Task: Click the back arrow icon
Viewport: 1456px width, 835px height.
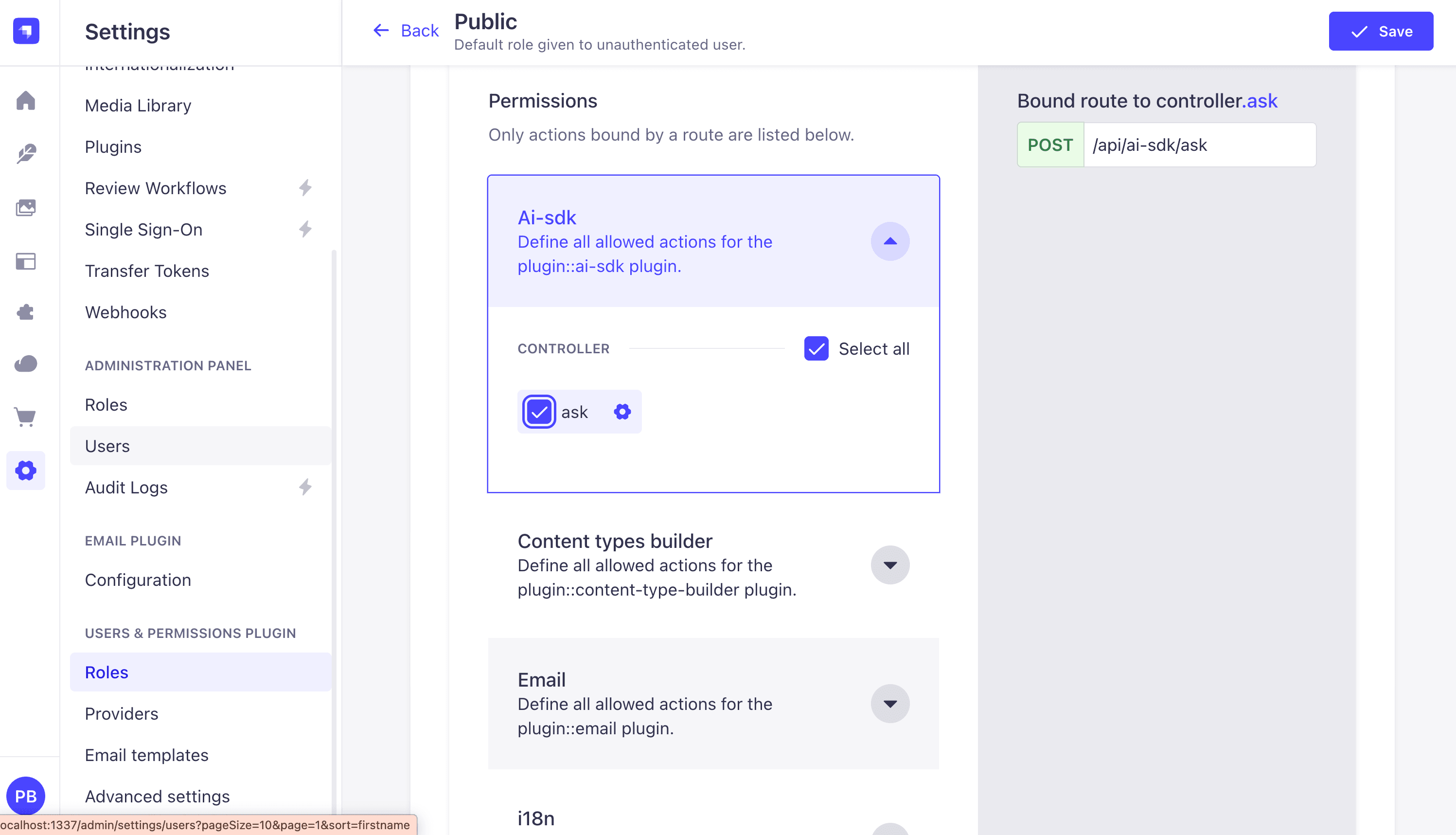Action: (x=381, y=30)
